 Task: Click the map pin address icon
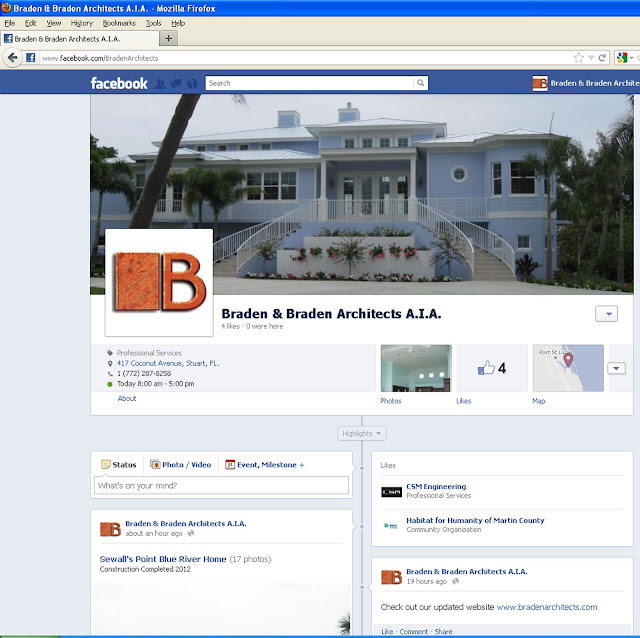[110, 363]
